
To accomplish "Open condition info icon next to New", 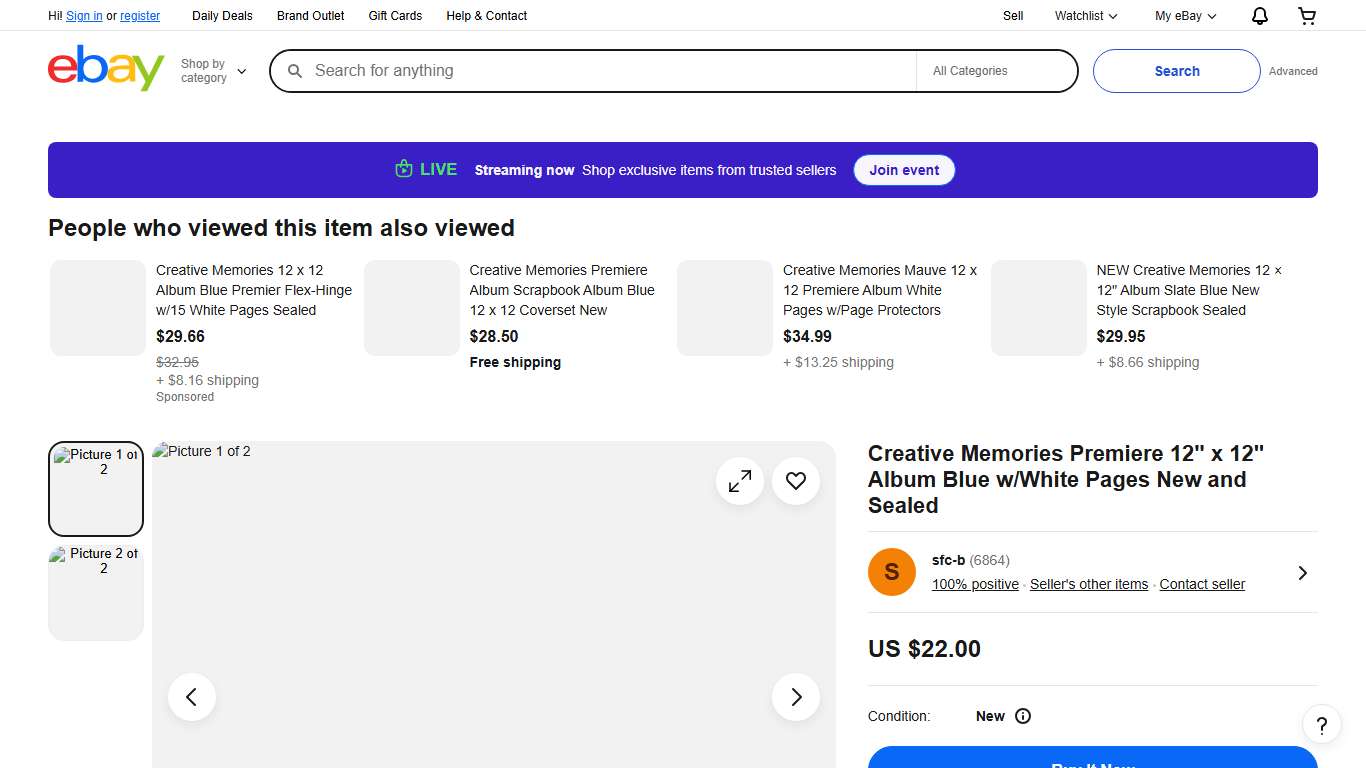I will tap(1023, 716).
